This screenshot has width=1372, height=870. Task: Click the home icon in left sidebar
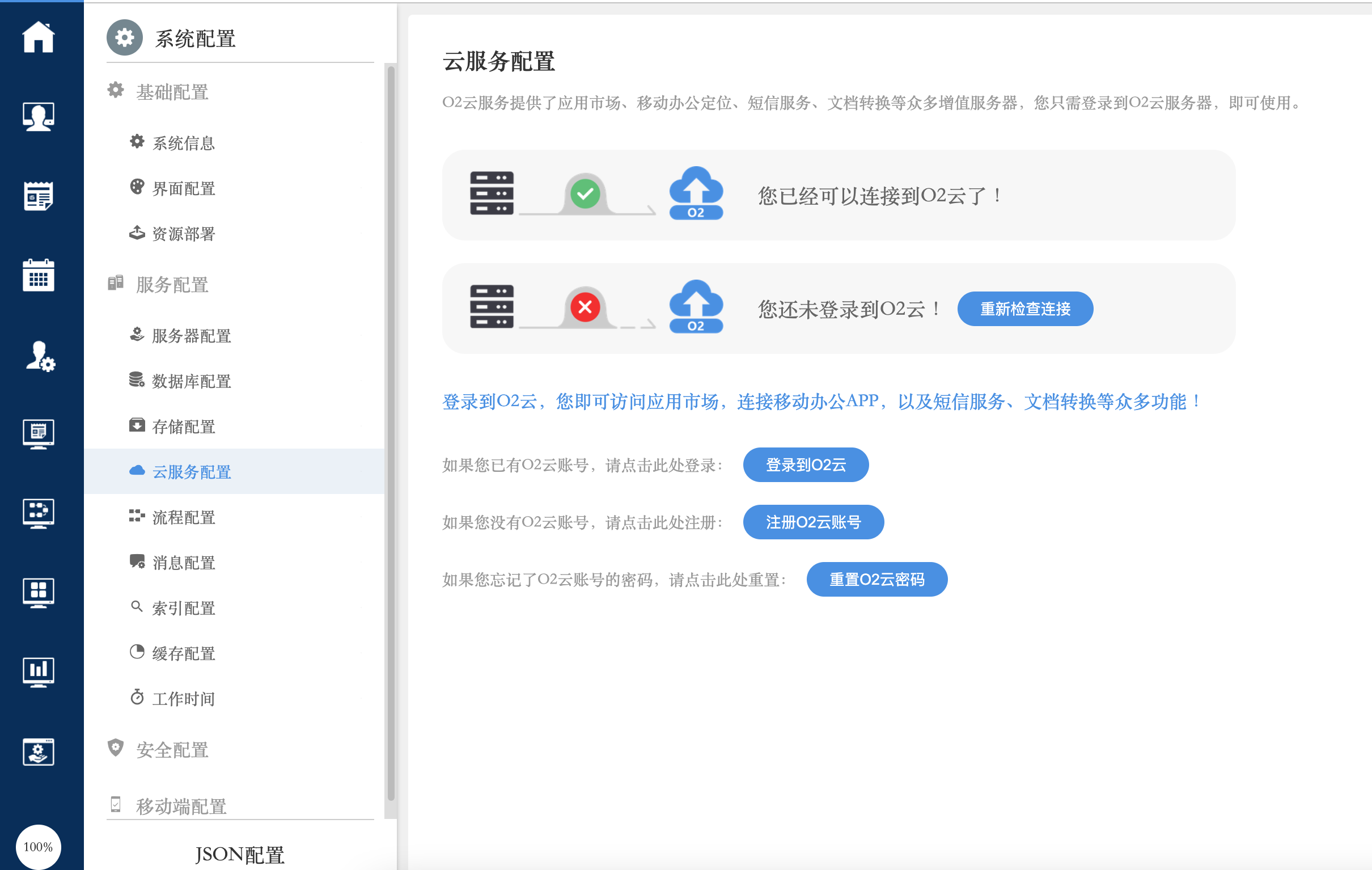pyautogui.click(x=38, y=37)
